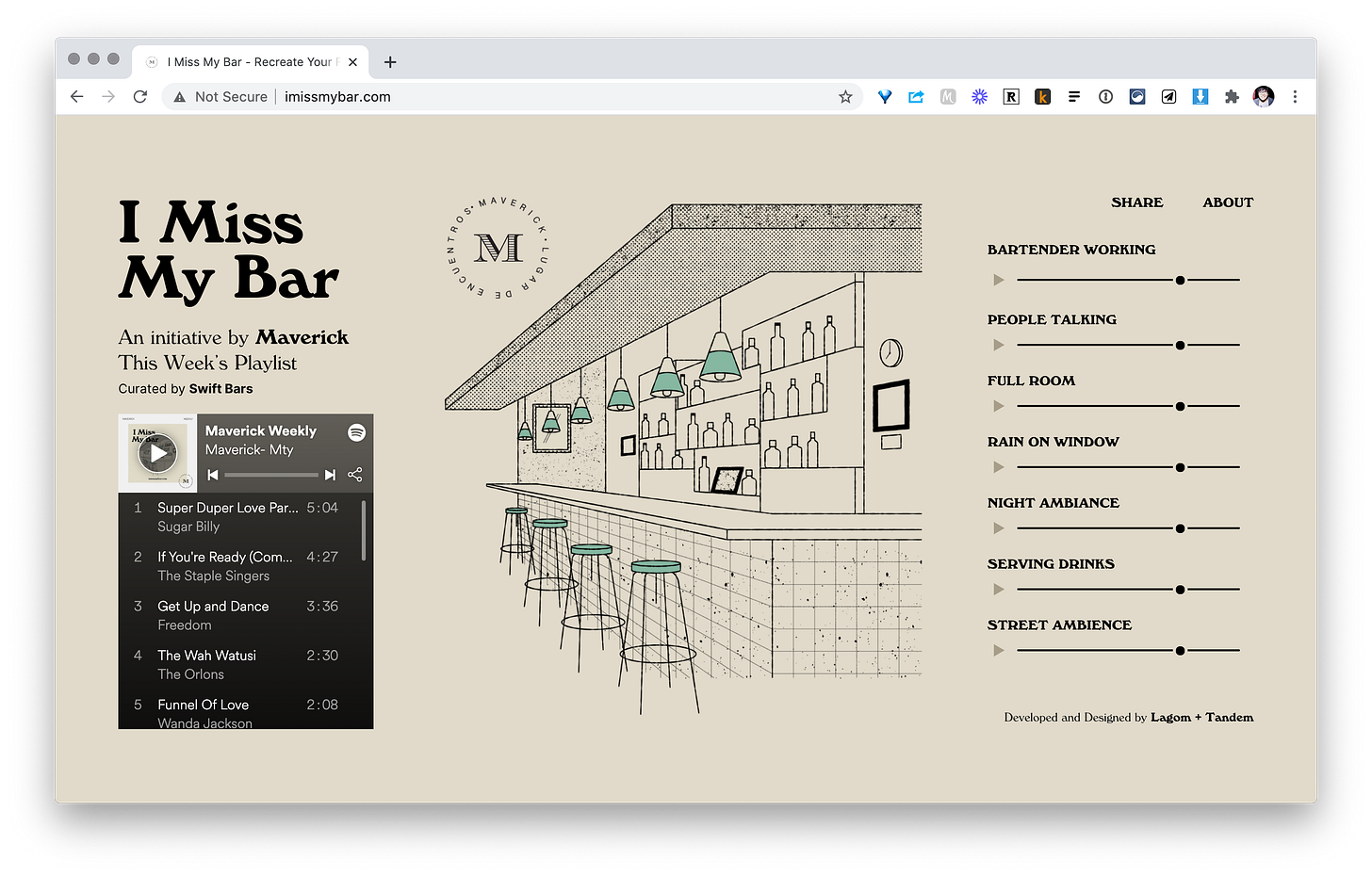Open the text-lines extension icon
This screenshot has height=876, width=1372.
click(x=1074, y=96)
